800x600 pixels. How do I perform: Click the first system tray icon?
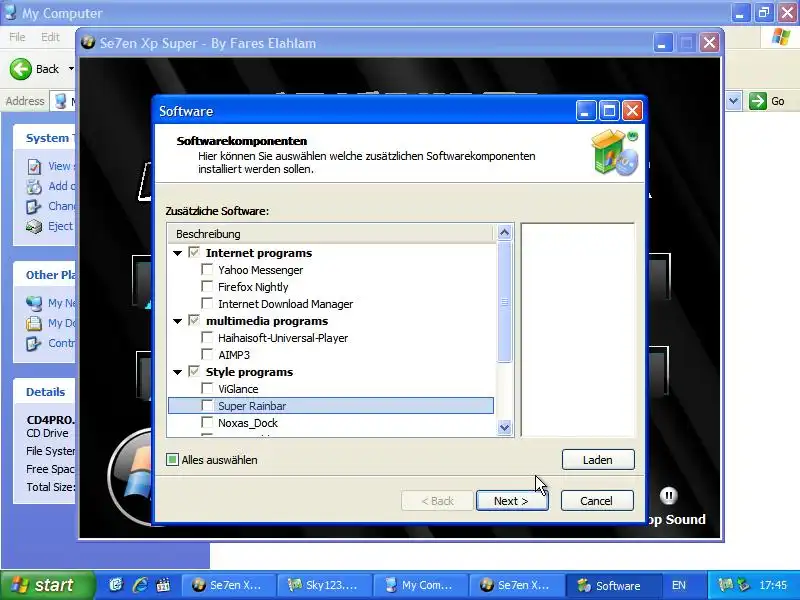[x=725, y=585]
